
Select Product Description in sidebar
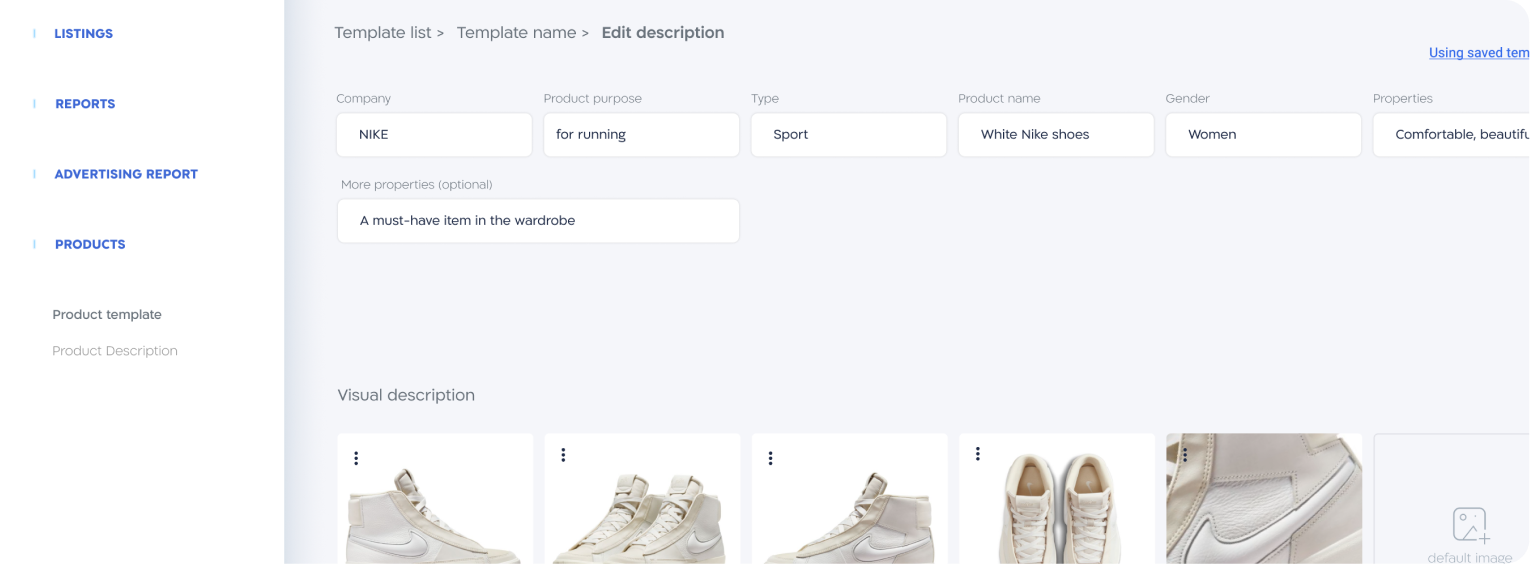[x=115, y=351]
